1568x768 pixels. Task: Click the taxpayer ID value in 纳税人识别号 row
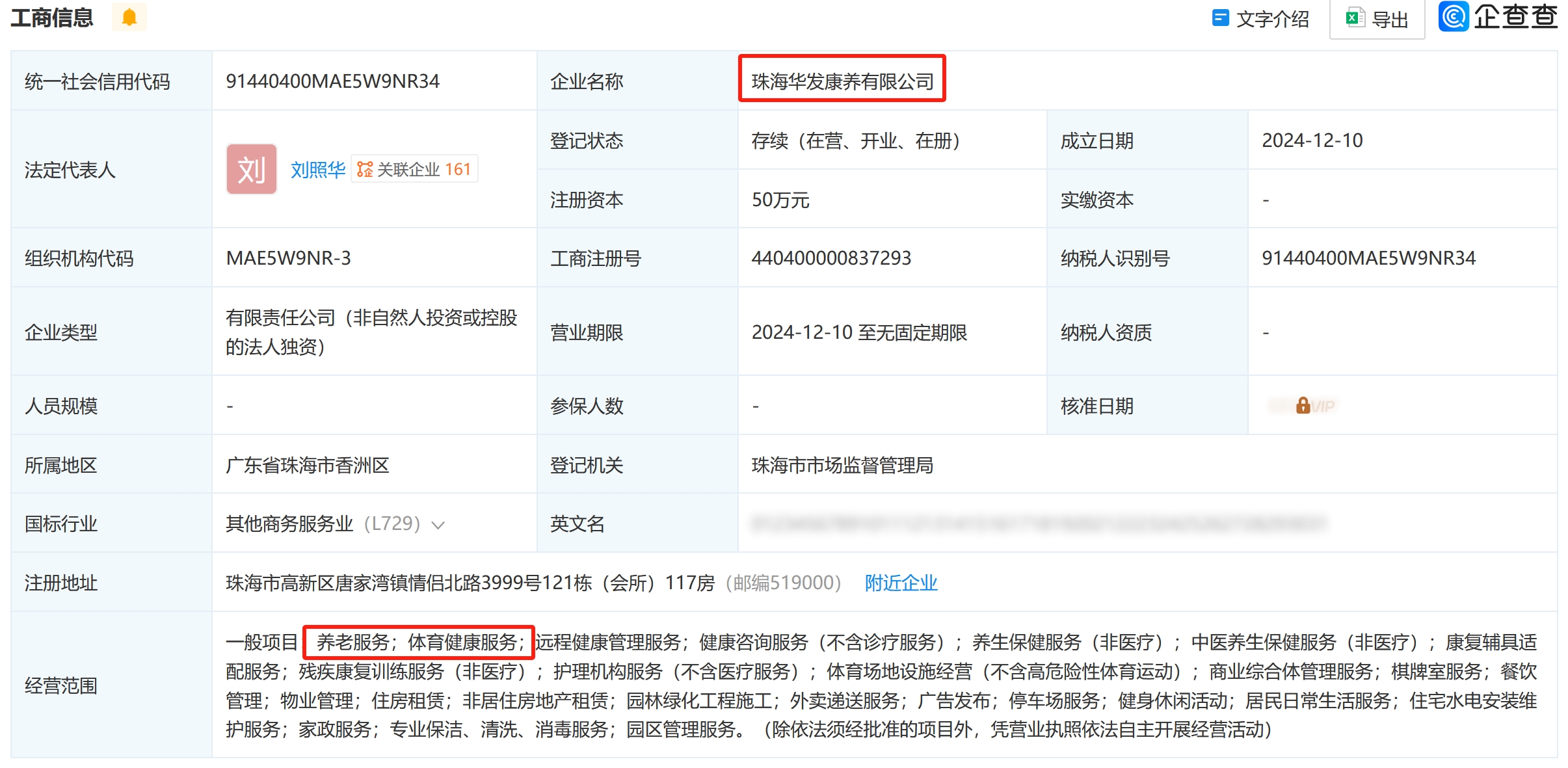tap(1368, 258)
